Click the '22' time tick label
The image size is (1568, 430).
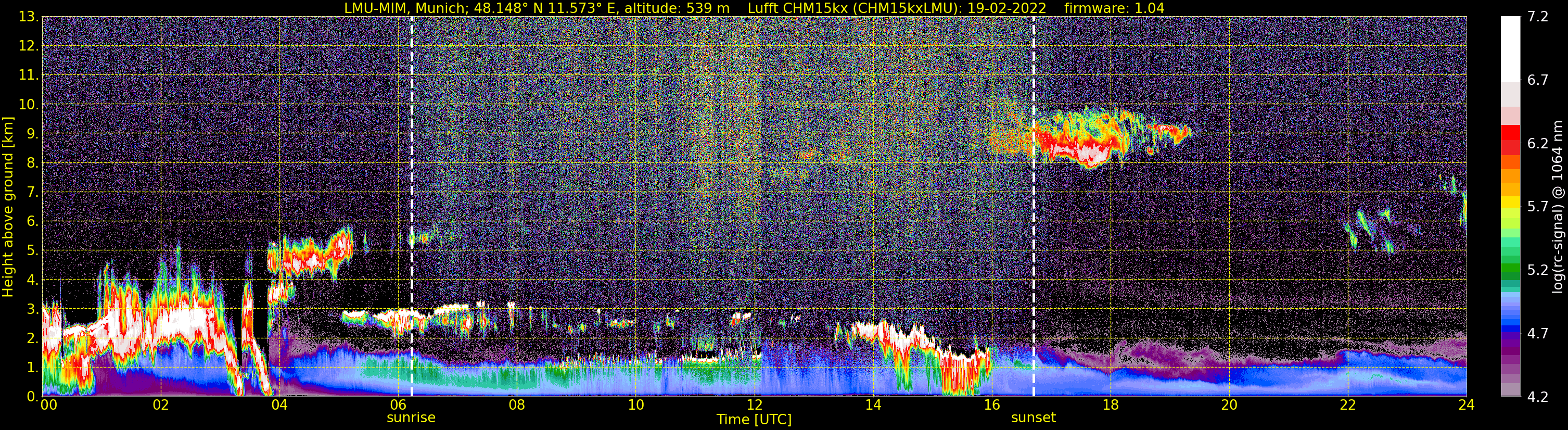(1348, 405)
